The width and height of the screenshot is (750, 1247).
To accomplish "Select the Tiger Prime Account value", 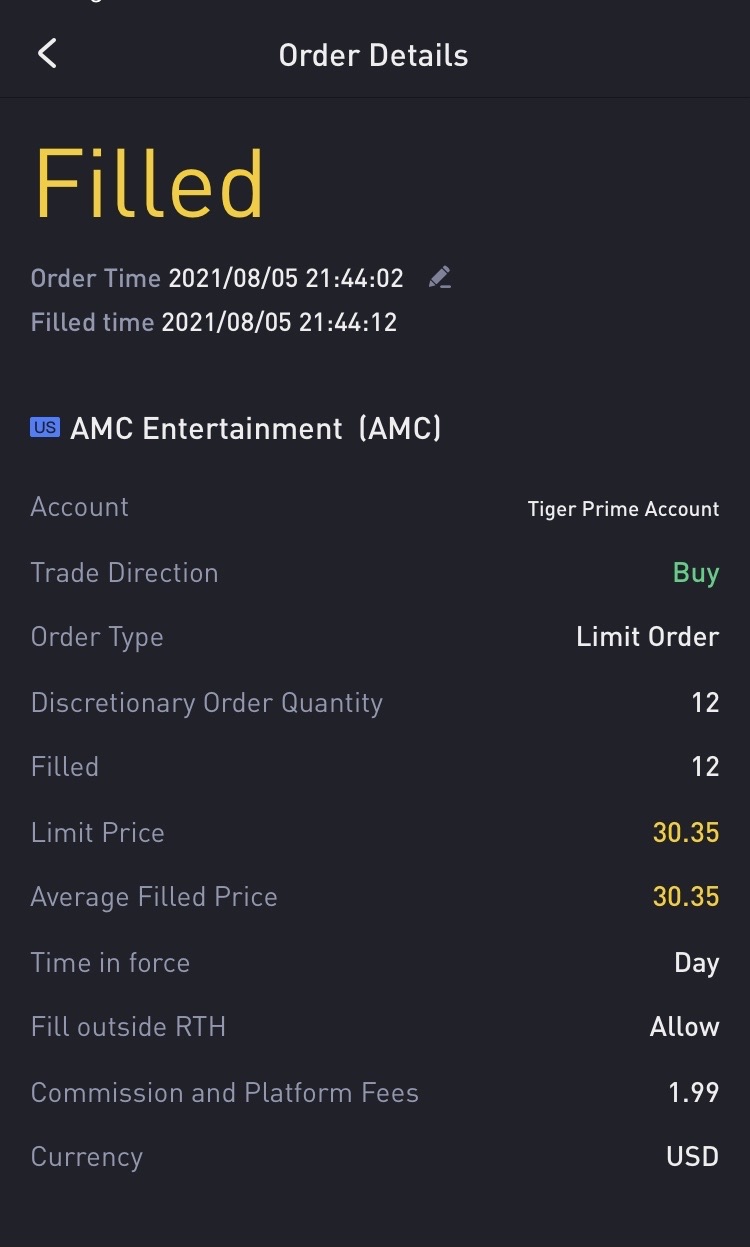I will [x=623, y=509].
